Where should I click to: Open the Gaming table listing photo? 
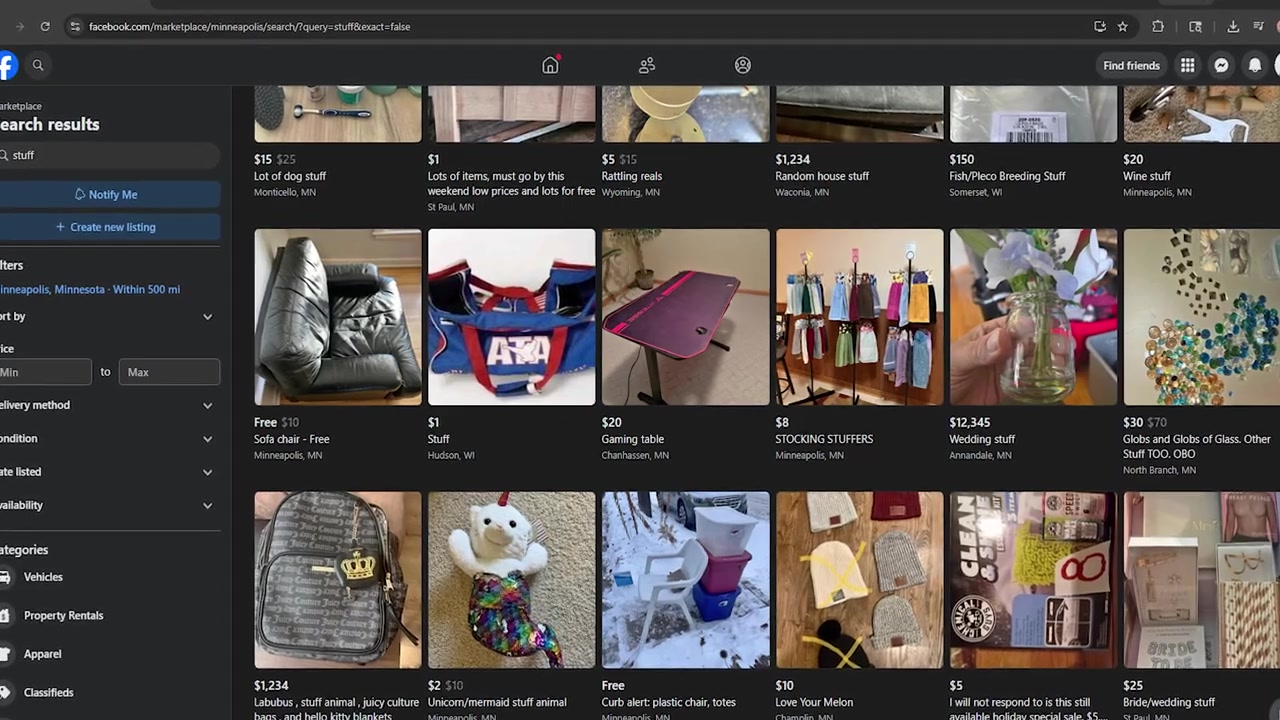pos(686,317)
